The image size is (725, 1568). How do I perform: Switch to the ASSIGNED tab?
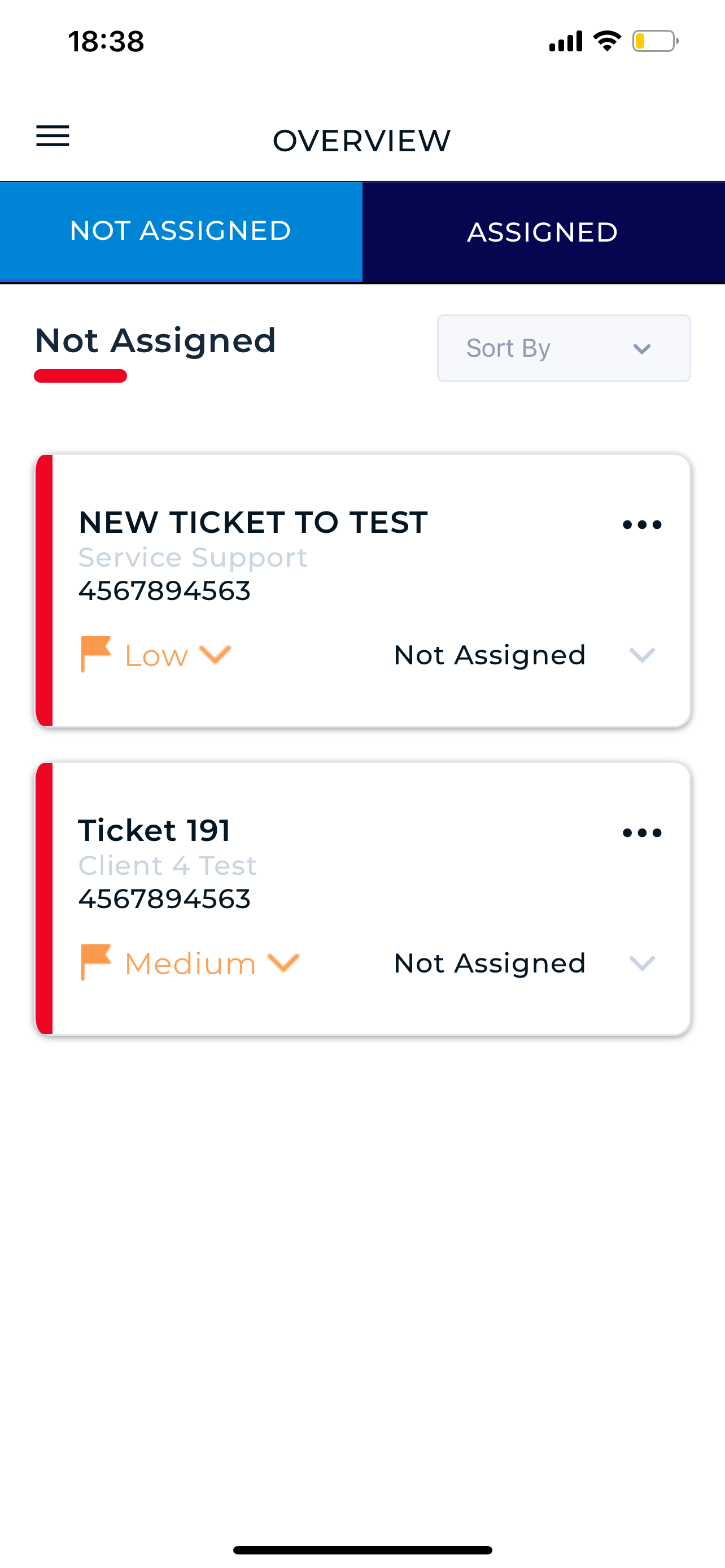pos(543,233)
